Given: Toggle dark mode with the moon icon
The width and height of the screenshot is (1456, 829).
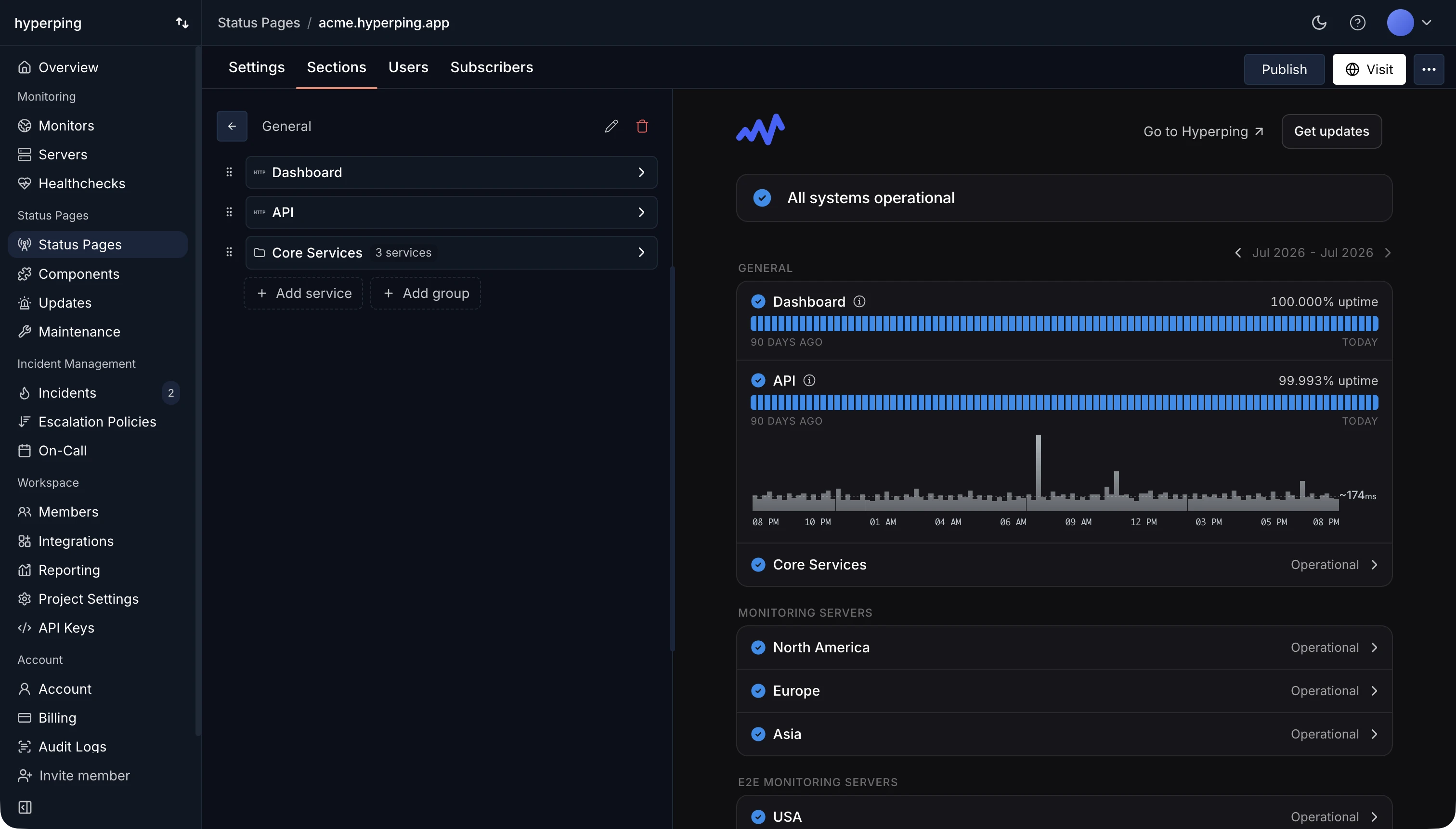Looking at the screenshot, I should (x=1319, y=23).
